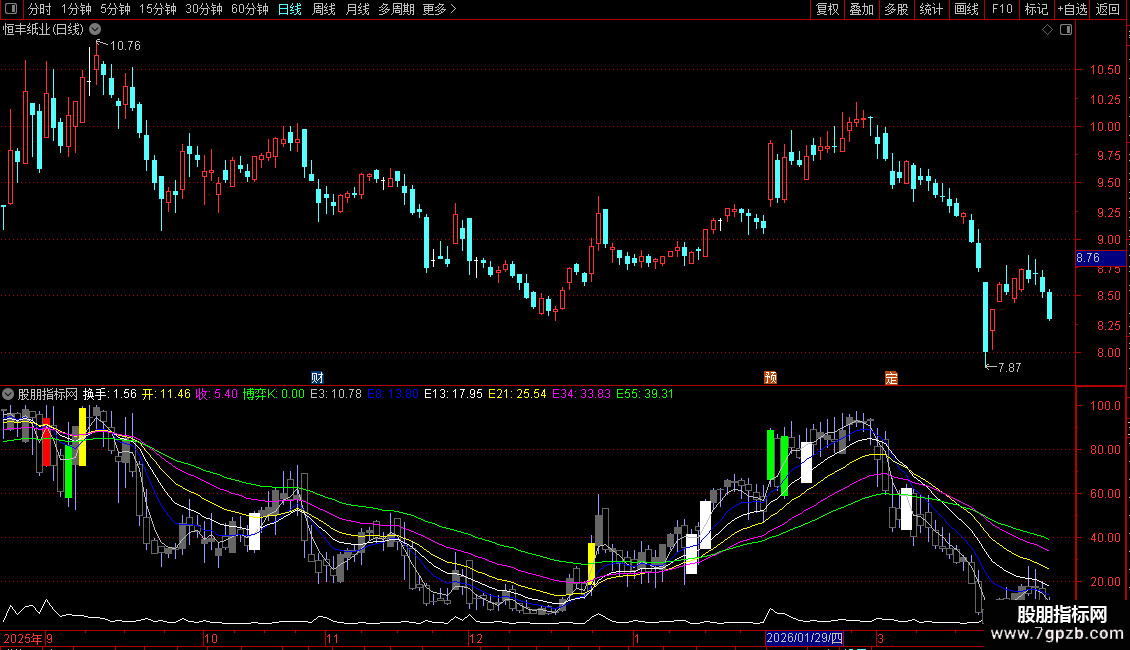The width and height of the screenshot is (1130, 650).
Task: Click the 定 marker icon on the timeline
Action: (x=891, y=378)
